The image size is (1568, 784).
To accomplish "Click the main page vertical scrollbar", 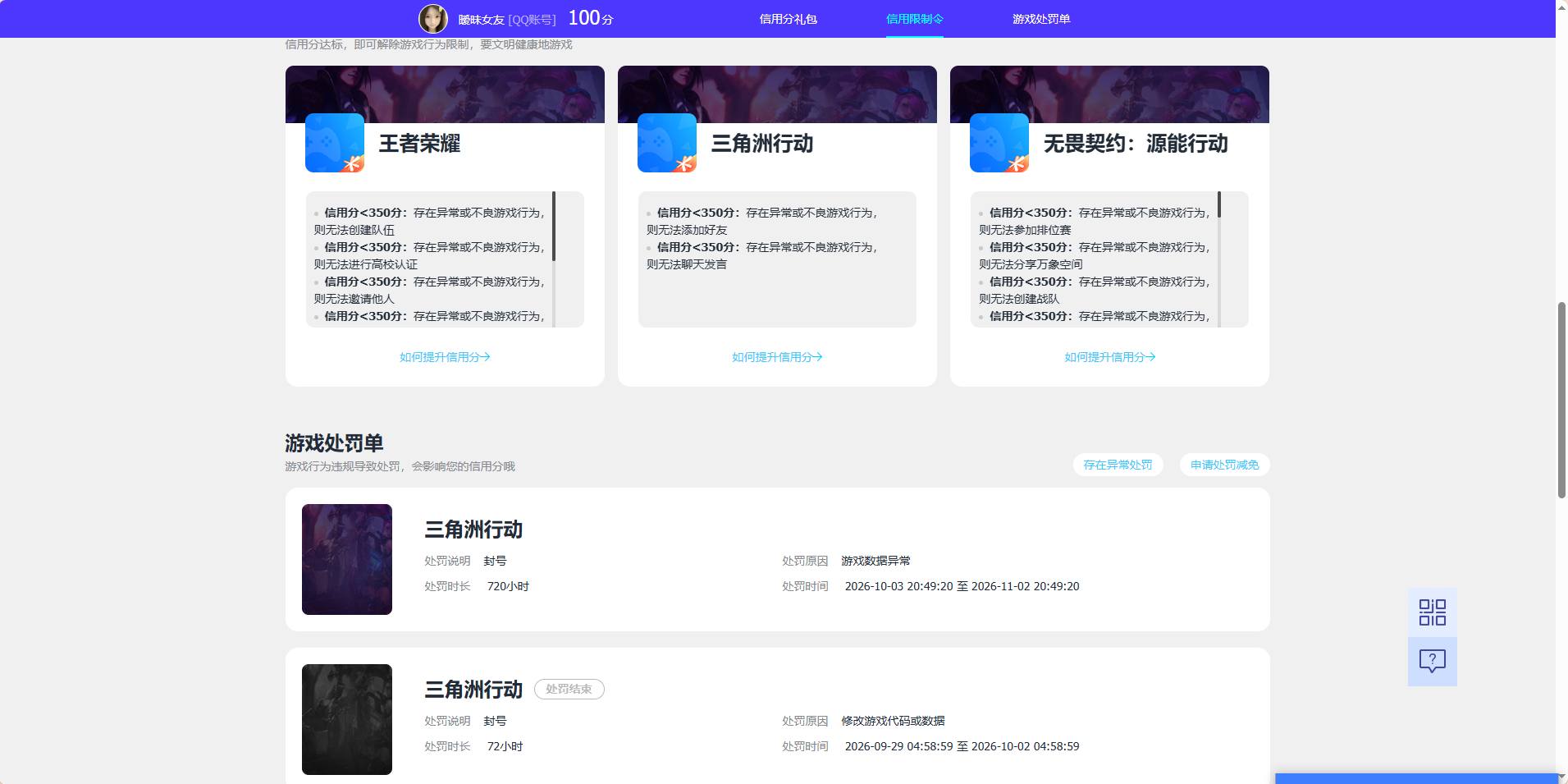I will click(x=1561, y=400).
